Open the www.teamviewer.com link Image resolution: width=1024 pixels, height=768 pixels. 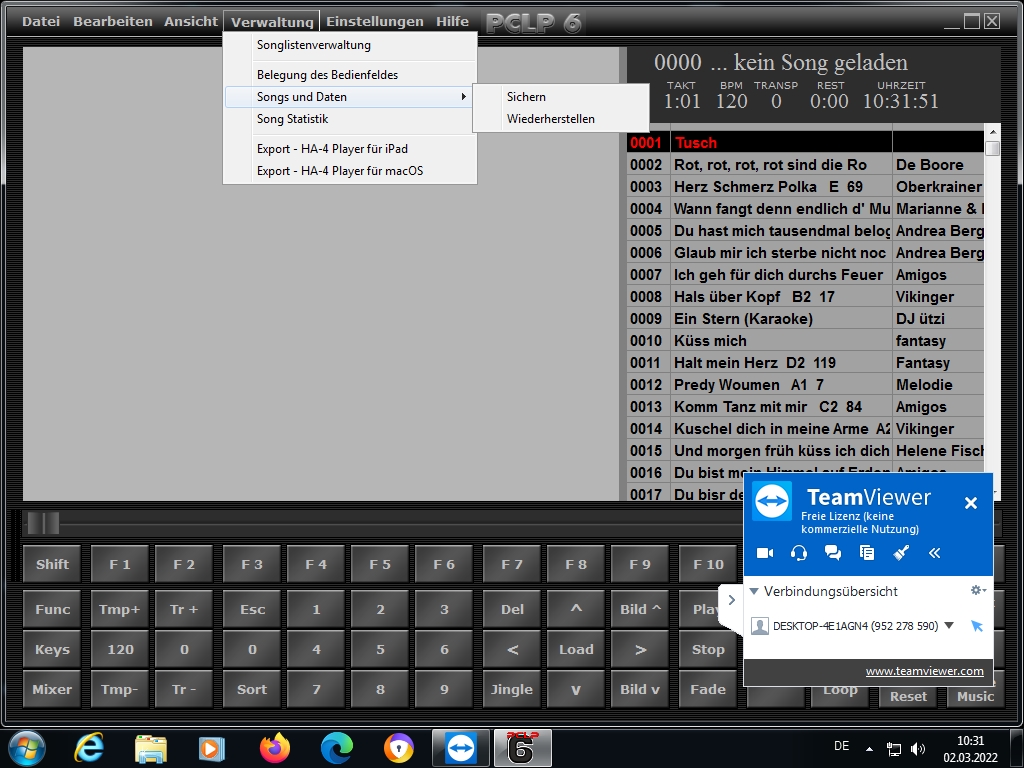[924, 671]
